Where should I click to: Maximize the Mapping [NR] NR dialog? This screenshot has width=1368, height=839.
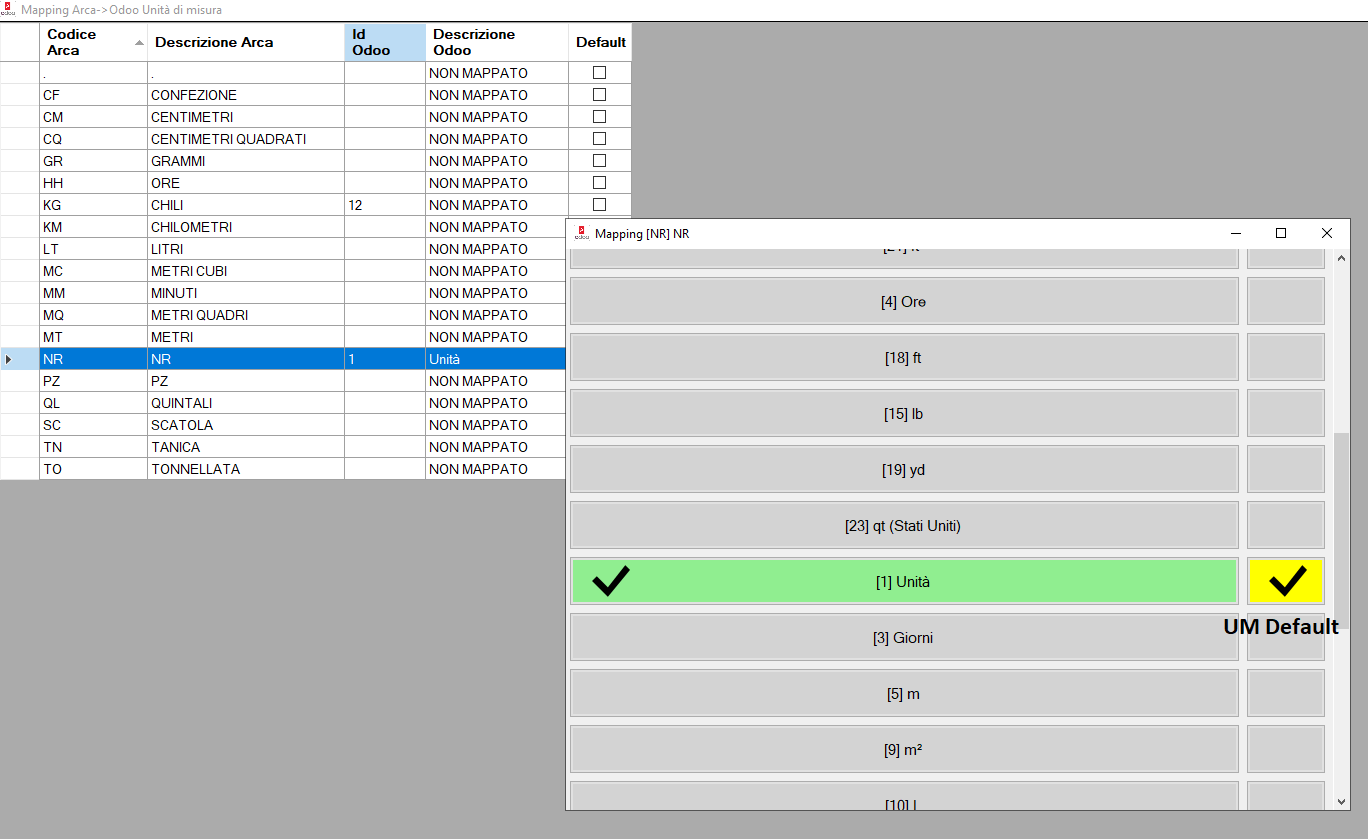coord(1280,233)
